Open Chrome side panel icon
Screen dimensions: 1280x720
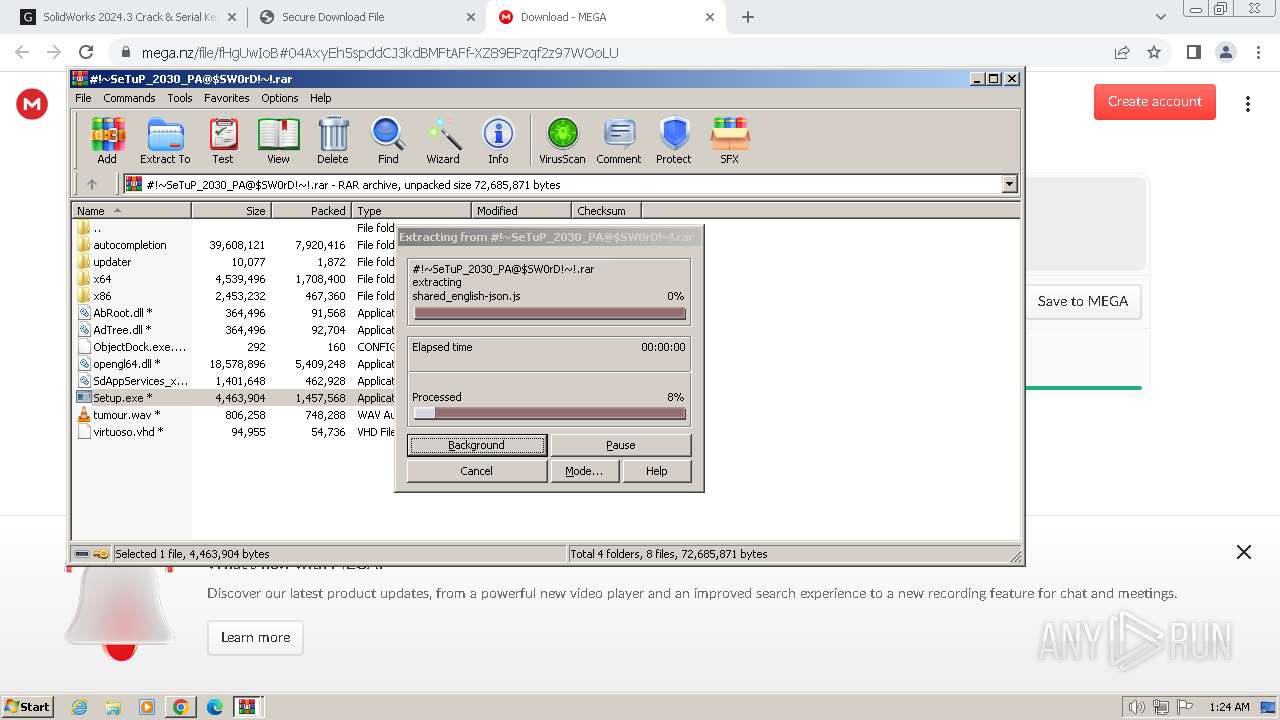click(1193, 52)
